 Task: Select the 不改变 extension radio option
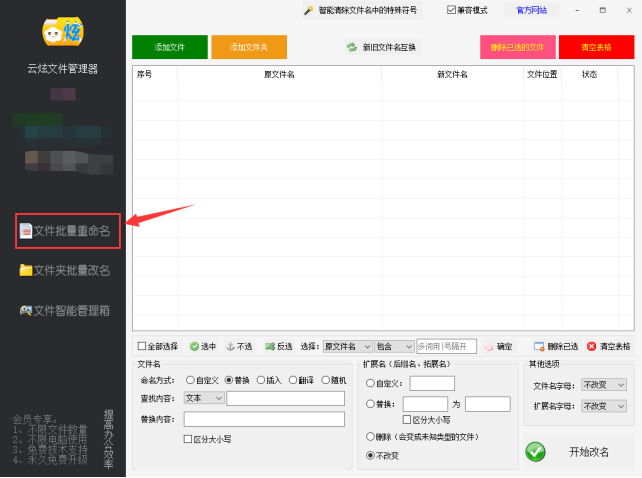pos(370,455)
